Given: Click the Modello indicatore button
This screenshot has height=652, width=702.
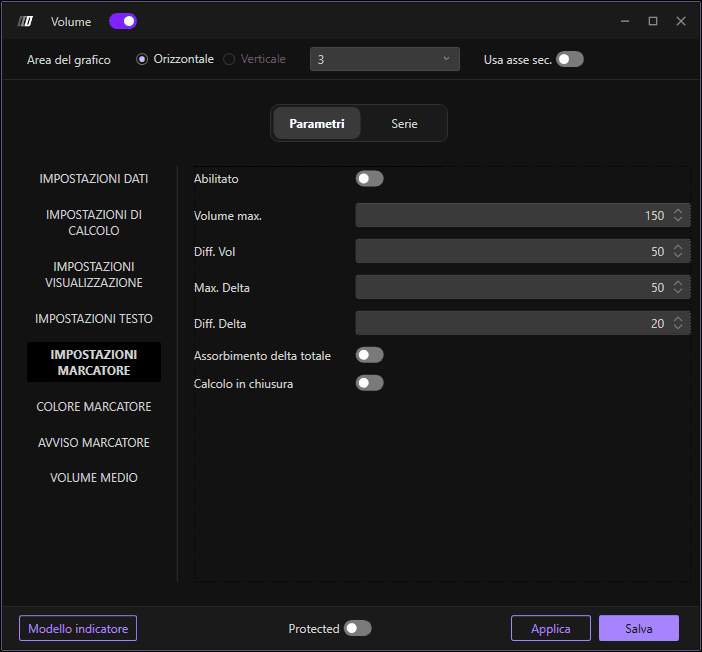Looking at the screenshot, I should click(78, 628).
